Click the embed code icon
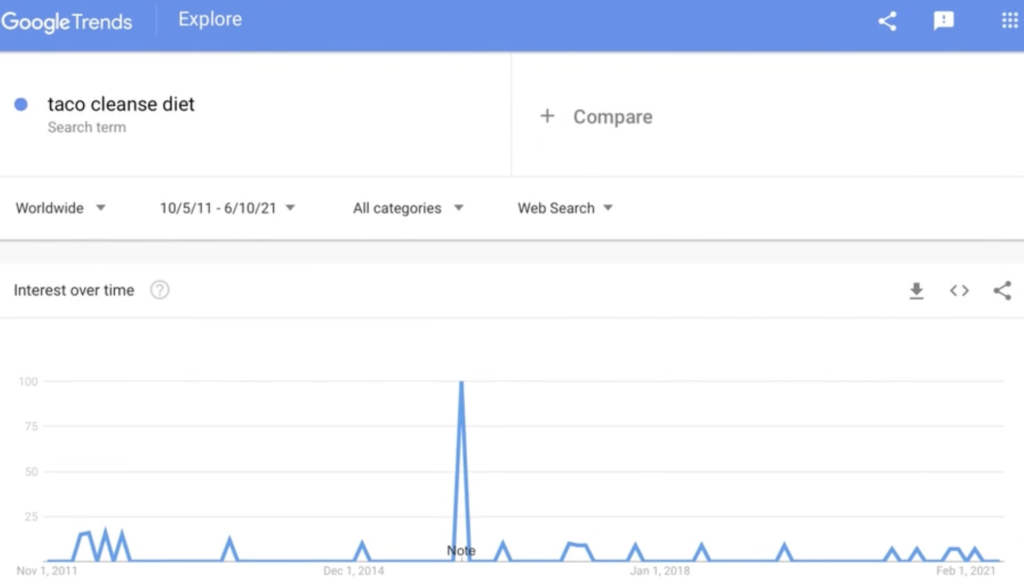This screenshot has height=586, width=1024. coord(959,291)
